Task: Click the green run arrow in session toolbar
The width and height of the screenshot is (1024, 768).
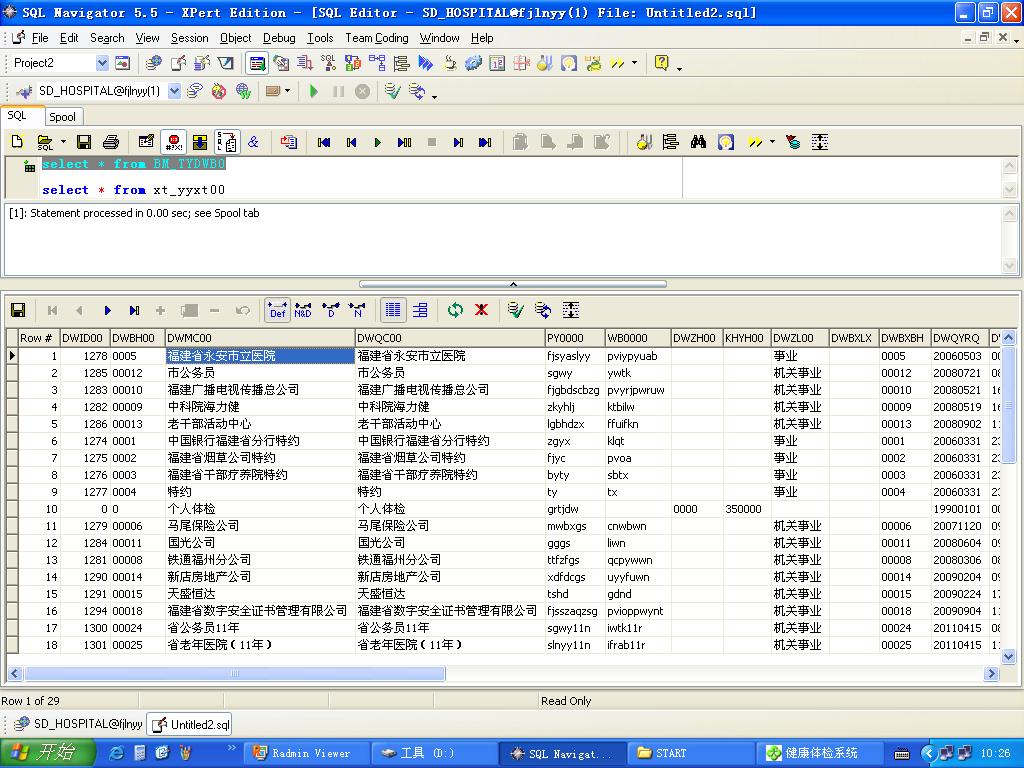Action: coord(313,91)
